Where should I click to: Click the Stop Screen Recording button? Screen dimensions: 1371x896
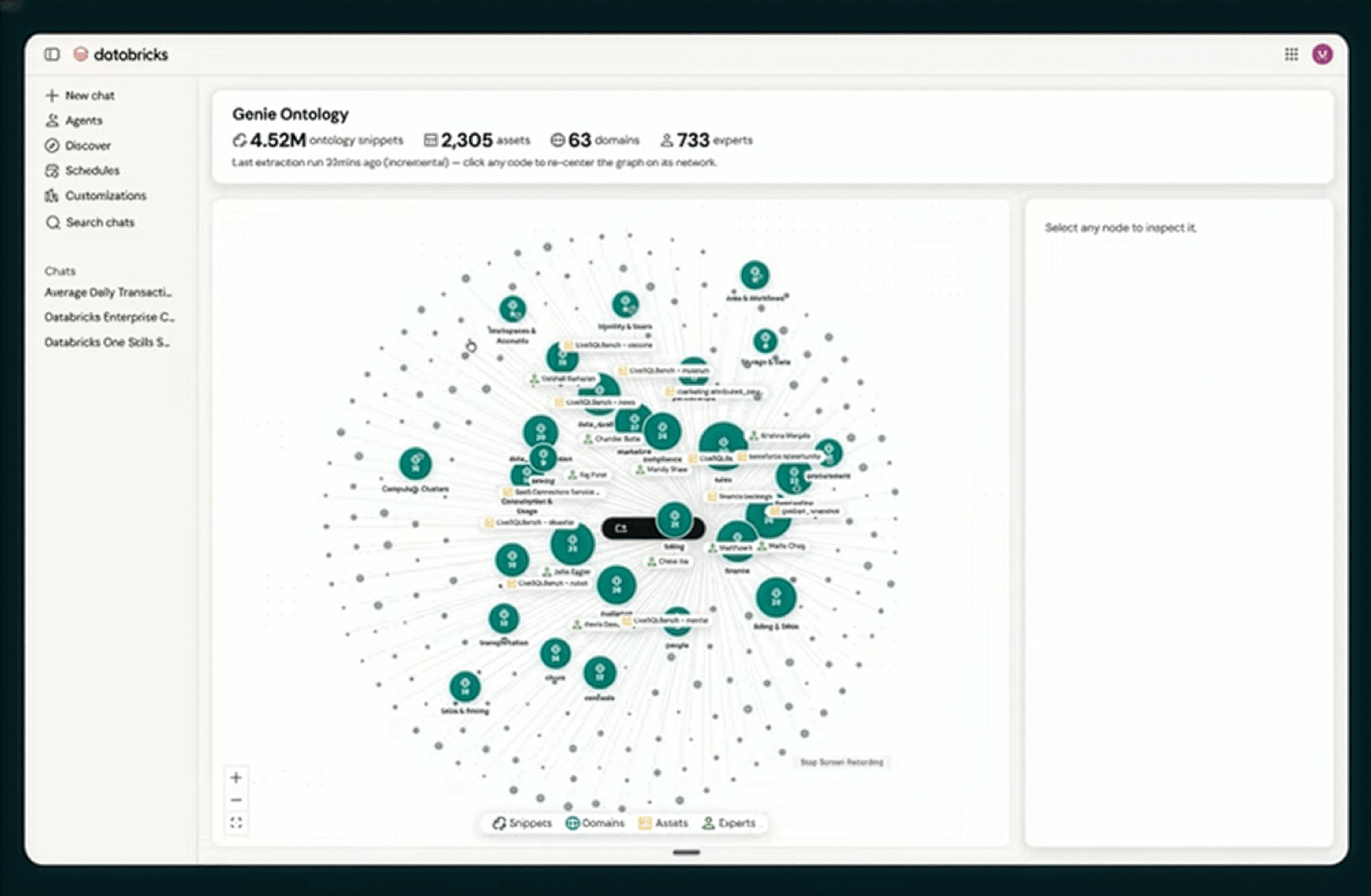click(842, 762)
